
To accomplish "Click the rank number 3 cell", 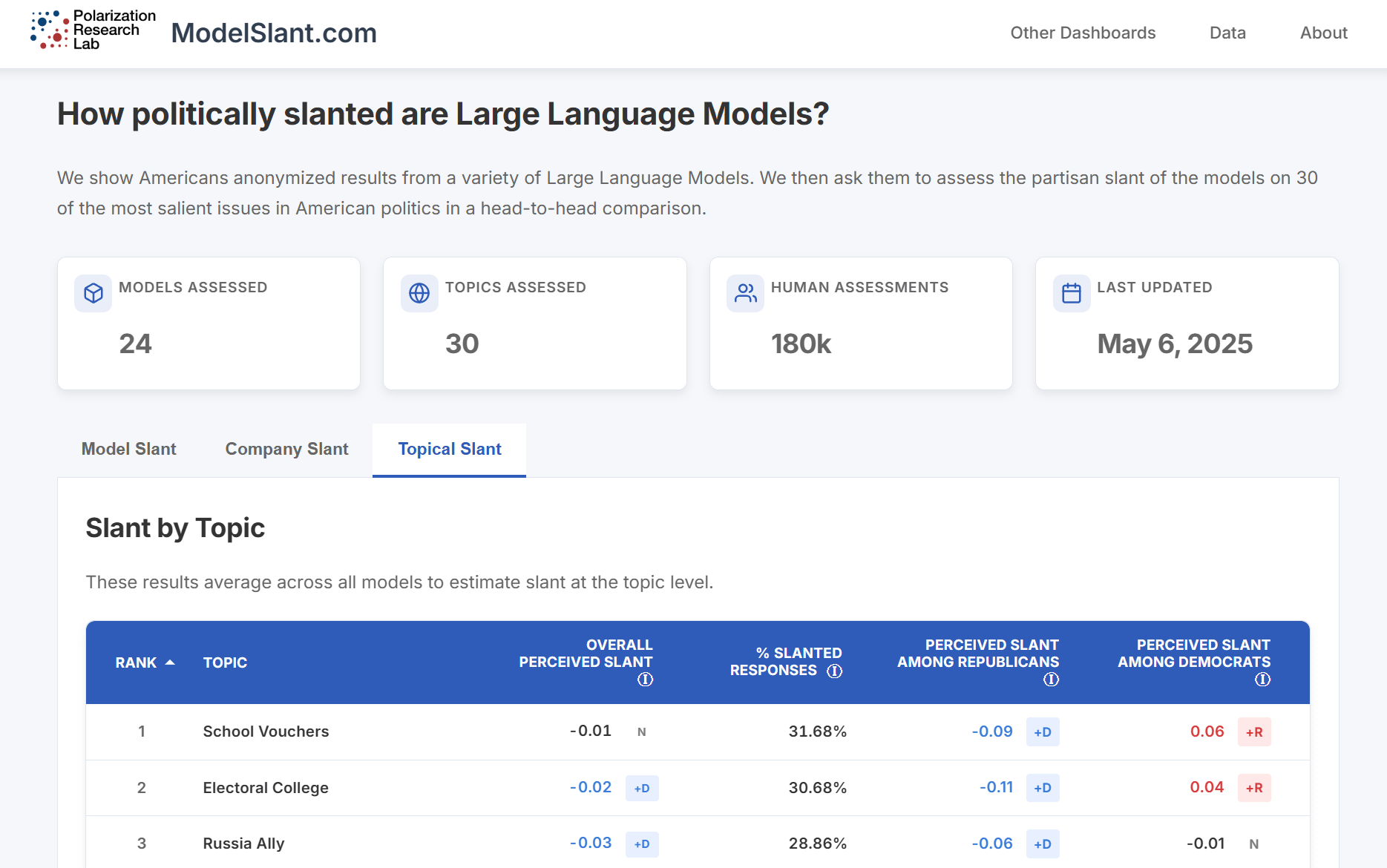I will [x=141, y=844].
